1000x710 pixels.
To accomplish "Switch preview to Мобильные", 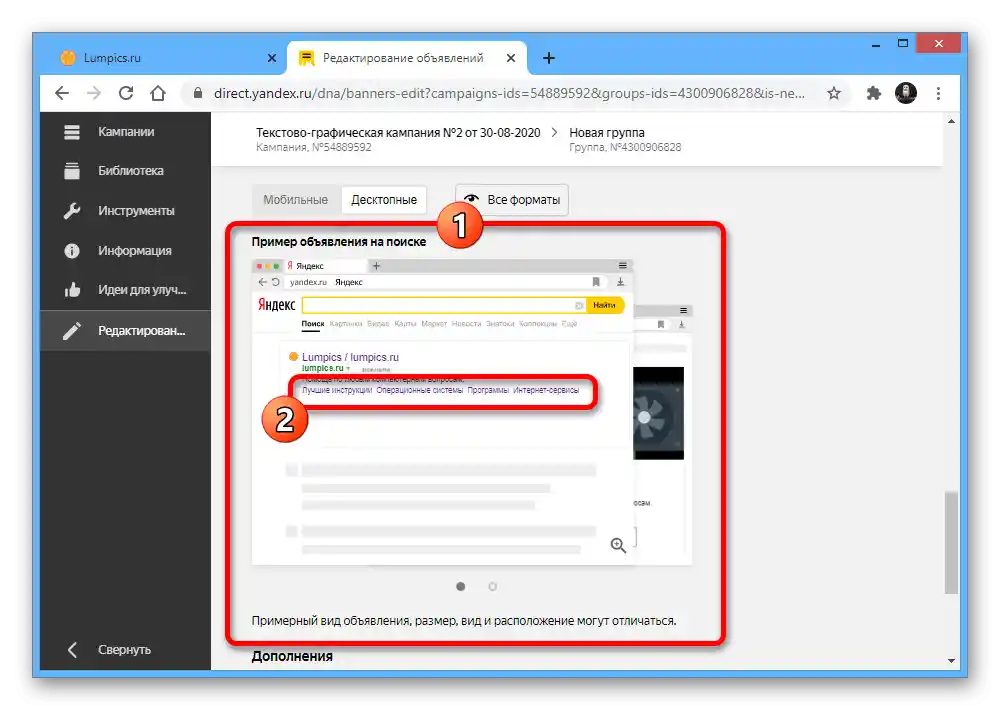I will click(295, 200).
